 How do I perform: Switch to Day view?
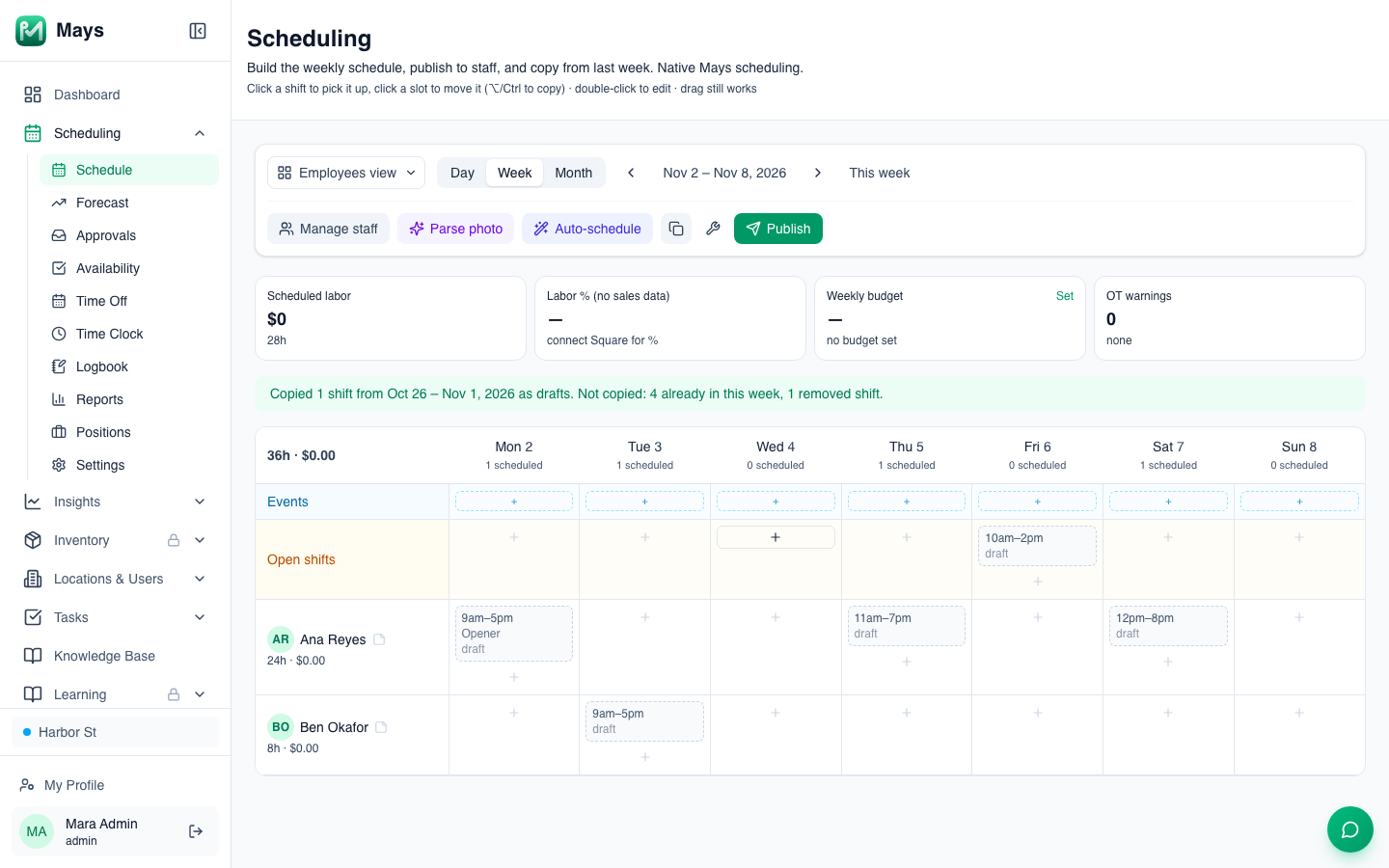[x=462, y=173]
